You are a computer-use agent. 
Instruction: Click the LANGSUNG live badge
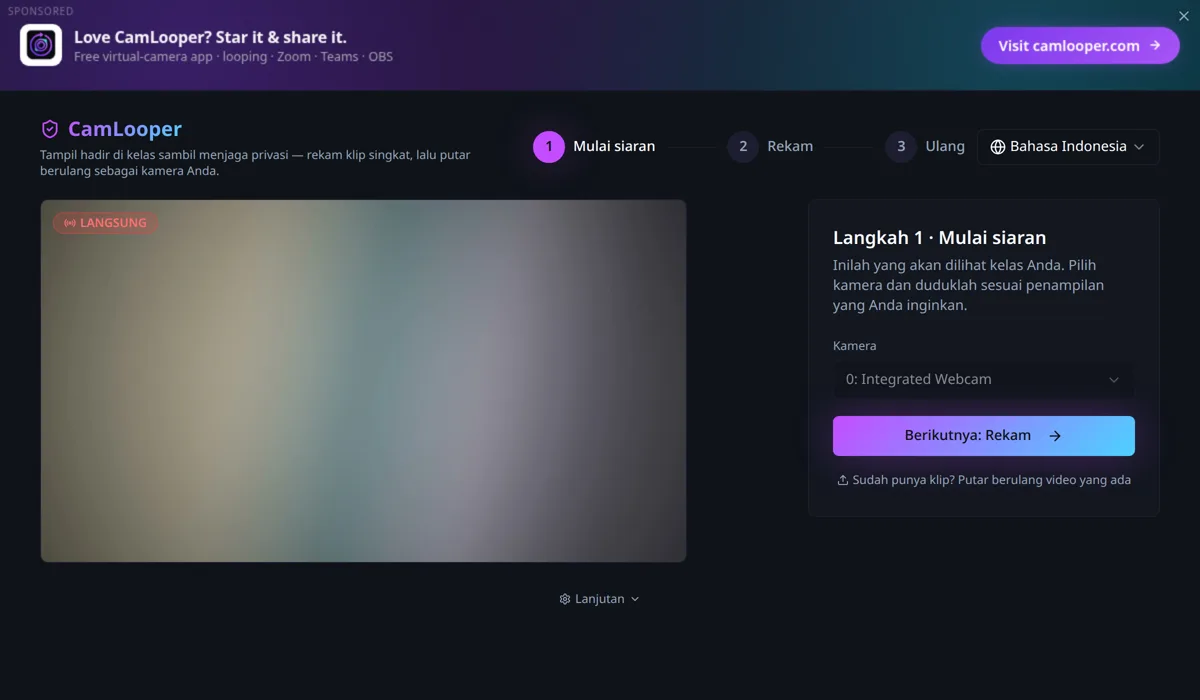point(105,223)
